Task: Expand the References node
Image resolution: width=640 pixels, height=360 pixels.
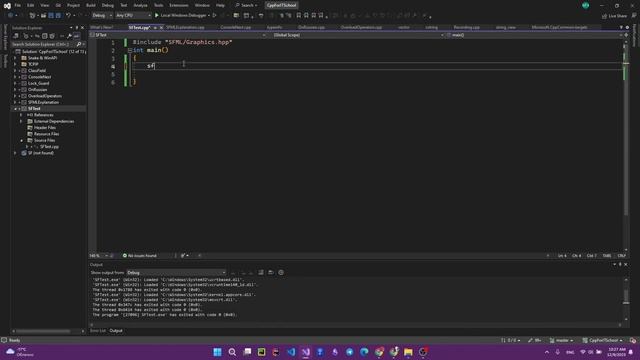Action: (x=21, y=115)
